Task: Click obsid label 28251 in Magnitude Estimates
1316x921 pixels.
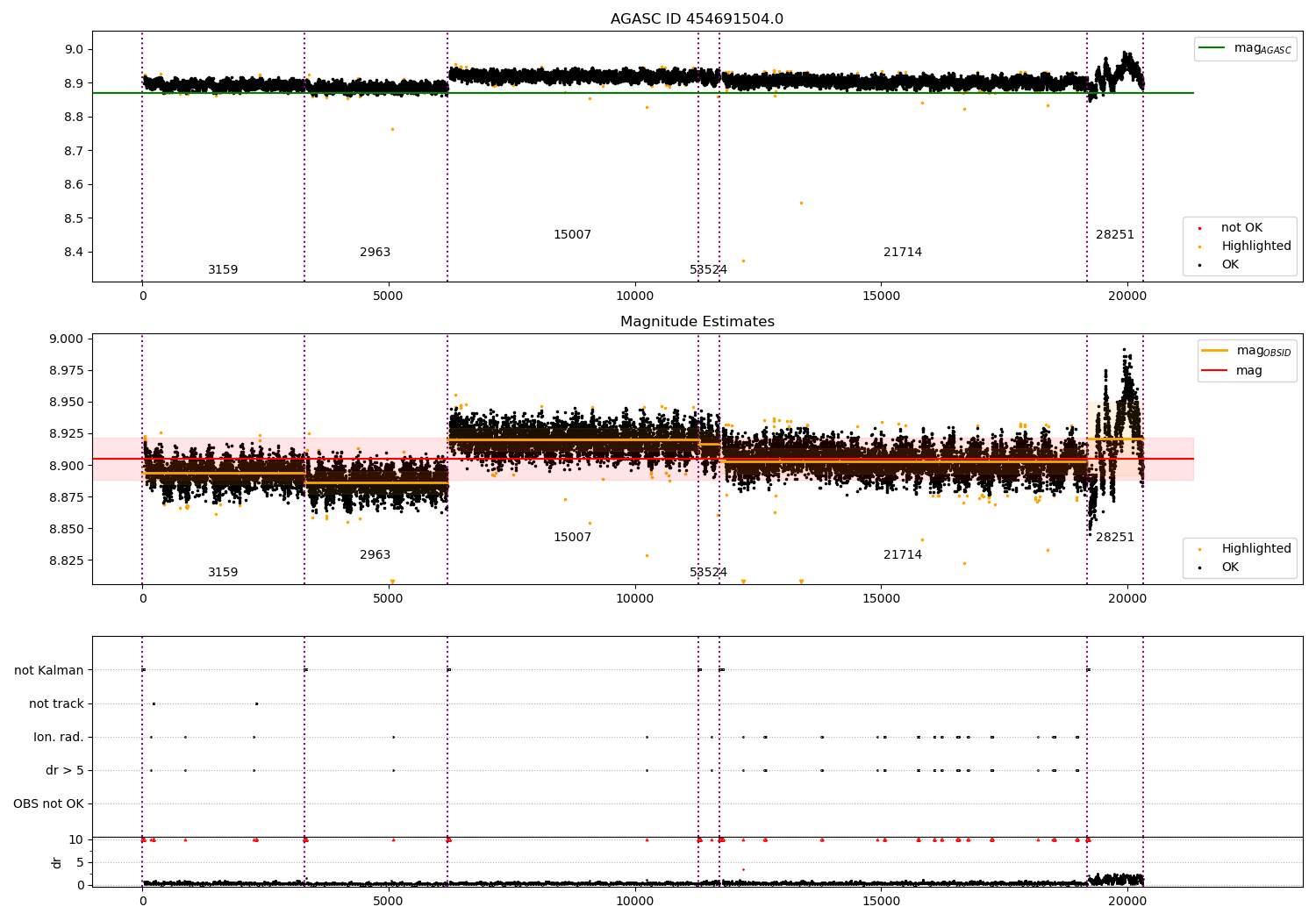Action: coord(1115,538)
